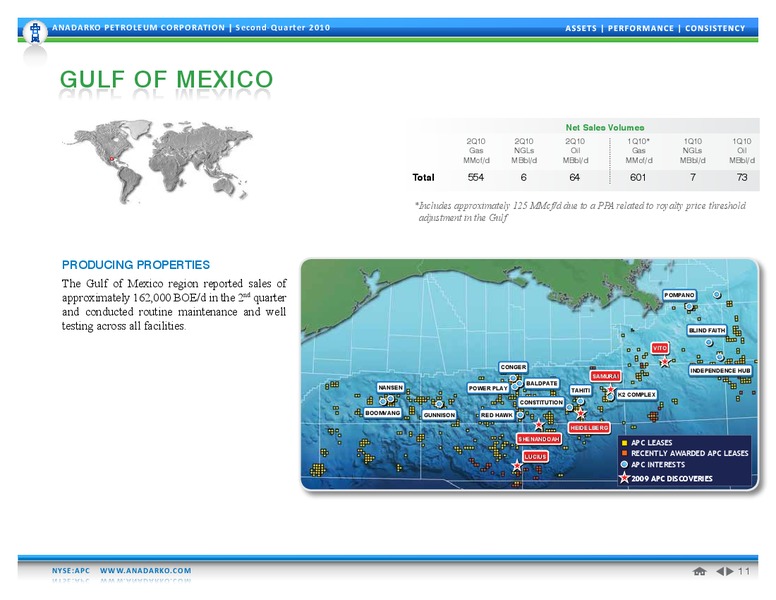
Task: Click the NANSEN map label
Action: (x=390, y=388)
